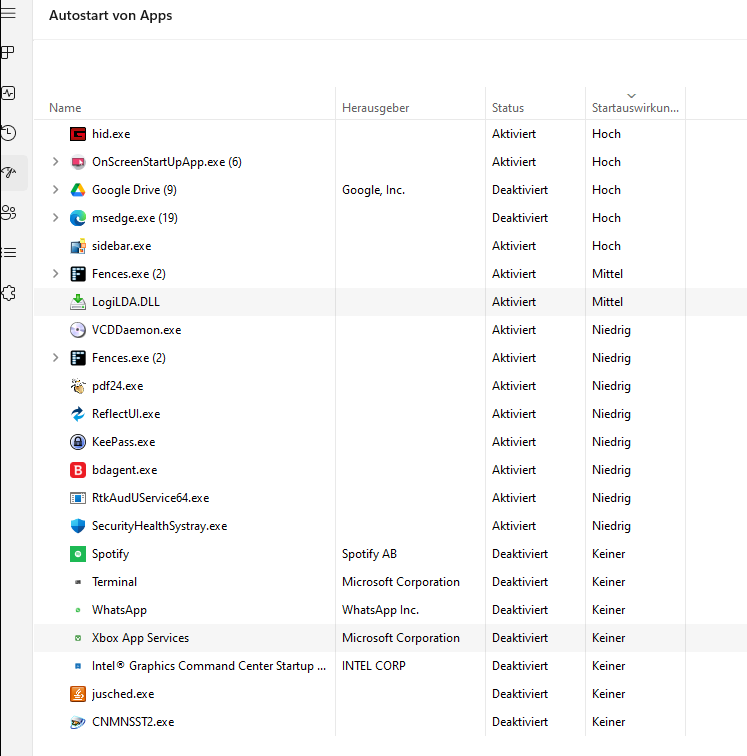The image size is (747, 756).
Task: Expand the Fences.exe group rated Niedrig
Action: coord(55,358)
